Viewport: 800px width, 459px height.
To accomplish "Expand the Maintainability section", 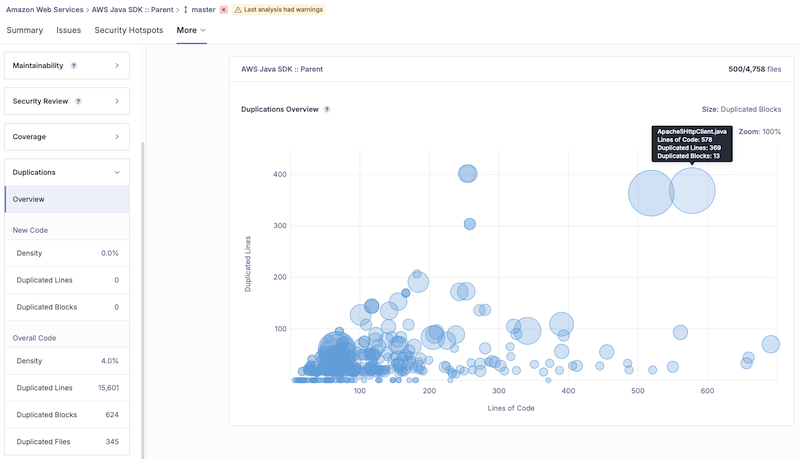I will click(116, 66).
